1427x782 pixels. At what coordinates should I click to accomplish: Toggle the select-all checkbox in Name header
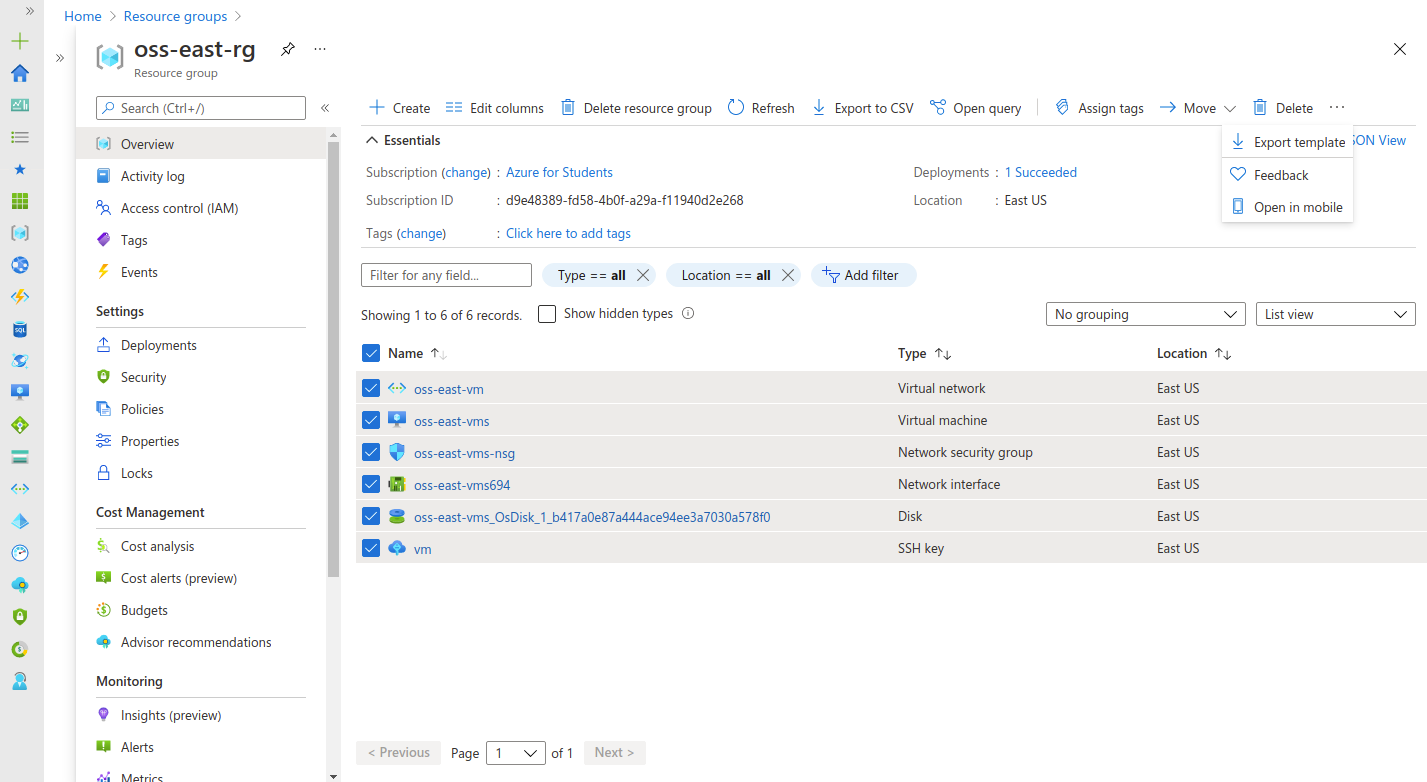coord(371,353)
